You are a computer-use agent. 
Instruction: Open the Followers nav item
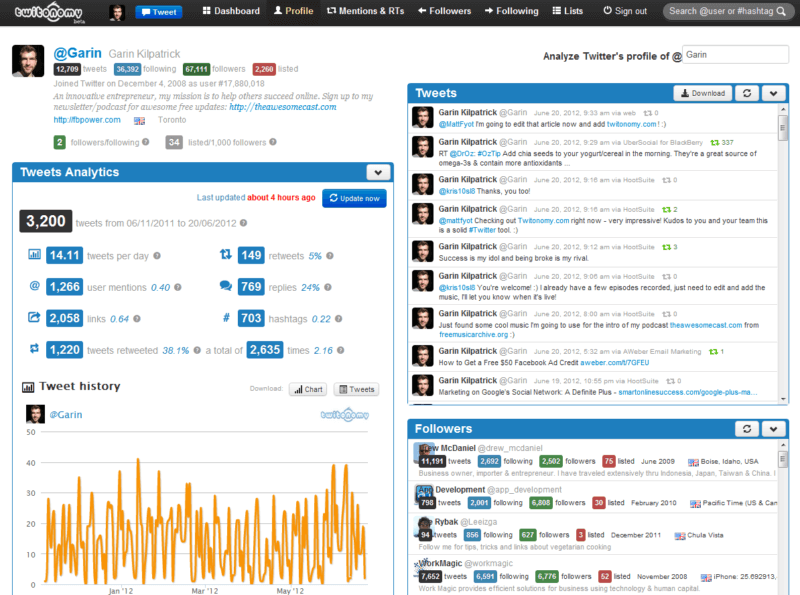(x=444, y=11)
